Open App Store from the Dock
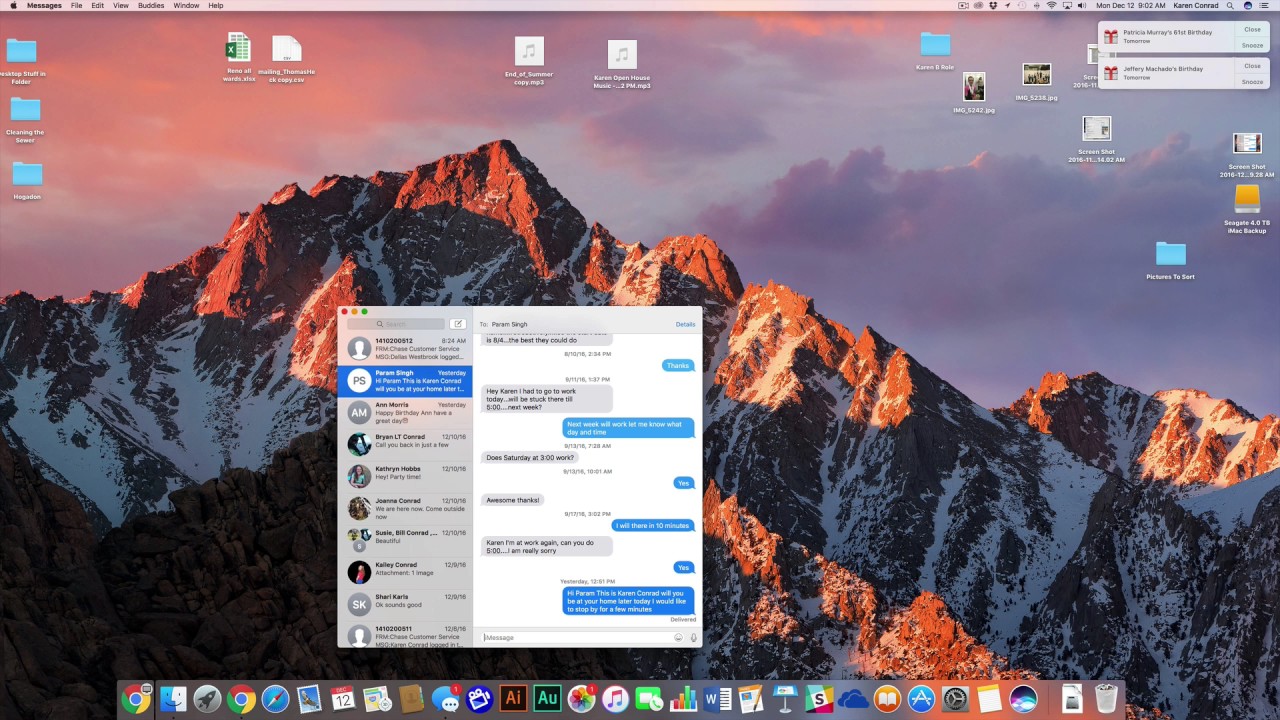The image size is (1280, 720). pos(921,699)
